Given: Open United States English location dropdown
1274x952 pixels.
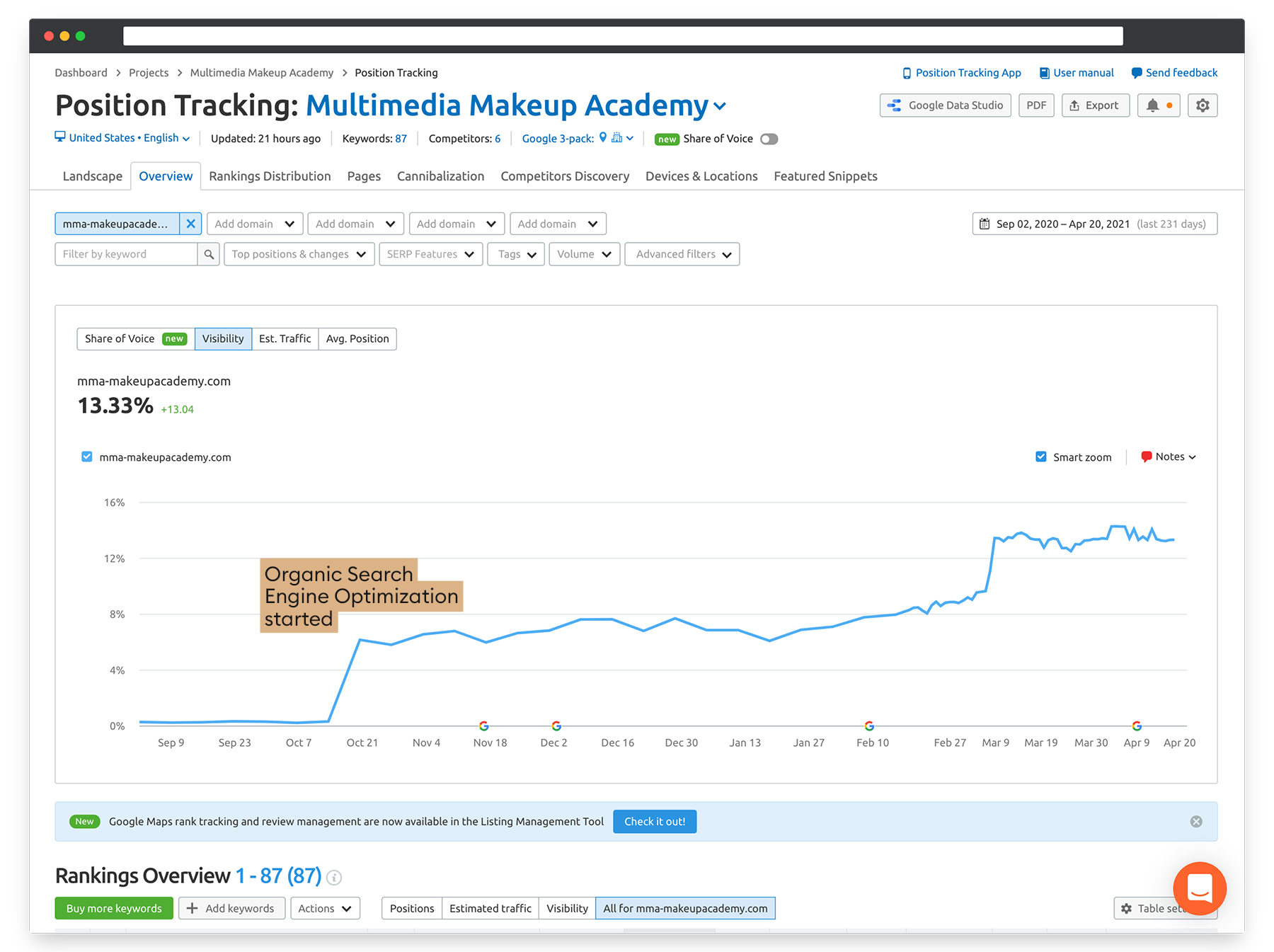Looking at the screenshot, I should pos(122,138).
